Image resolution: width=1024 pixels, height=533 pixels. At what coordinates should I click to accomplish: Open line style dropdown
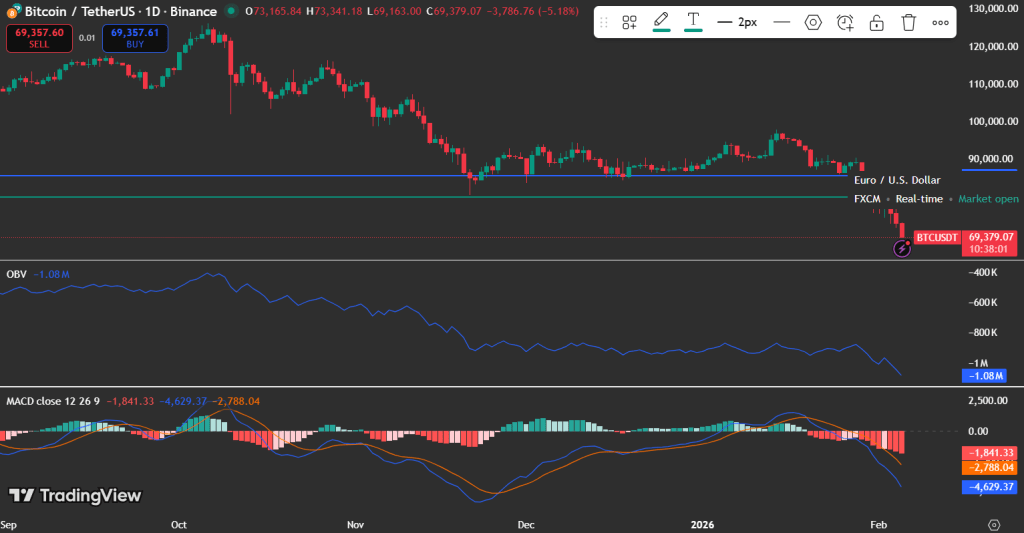(781, 23)
